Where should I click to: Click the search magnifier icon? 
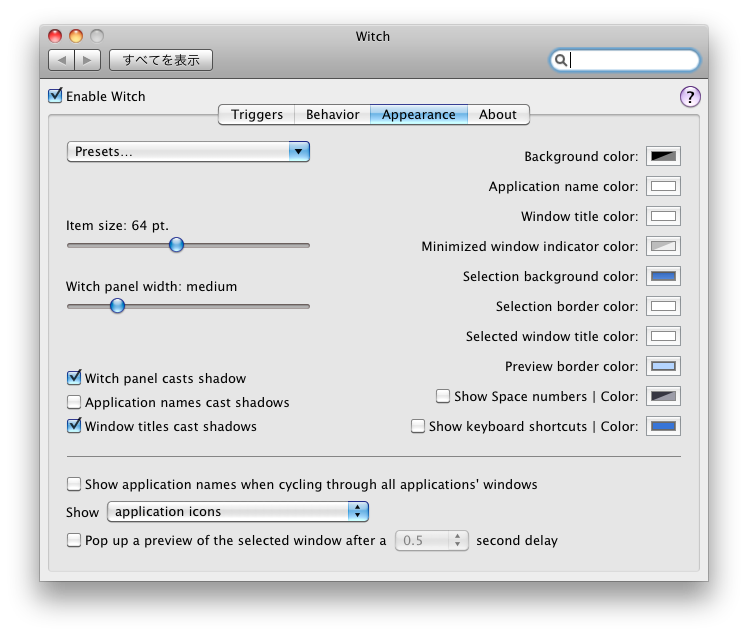[x=561, y=60]
